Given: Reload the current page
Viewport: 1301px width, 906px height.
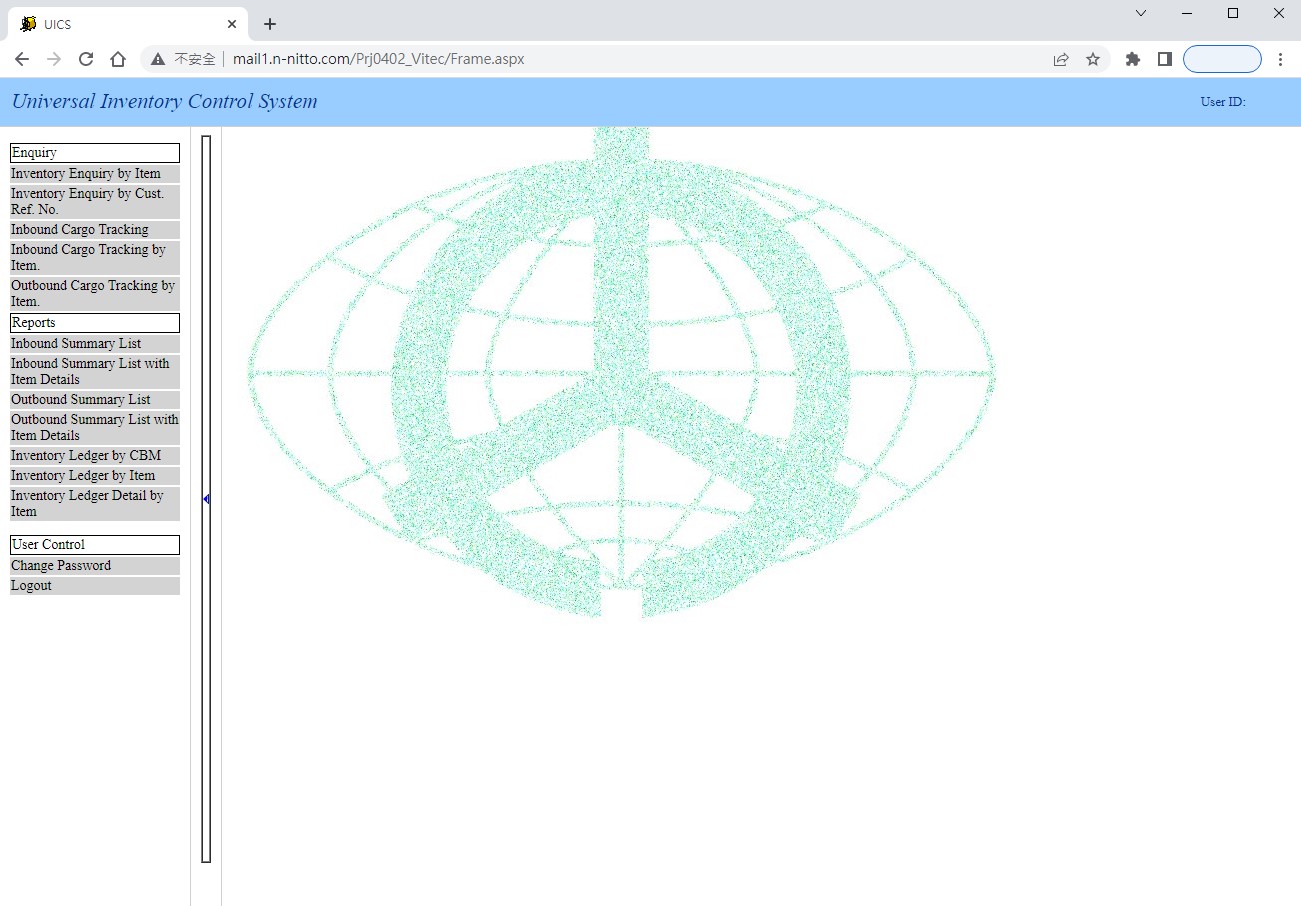Looking at the screenshot, I should click(86, 59).
